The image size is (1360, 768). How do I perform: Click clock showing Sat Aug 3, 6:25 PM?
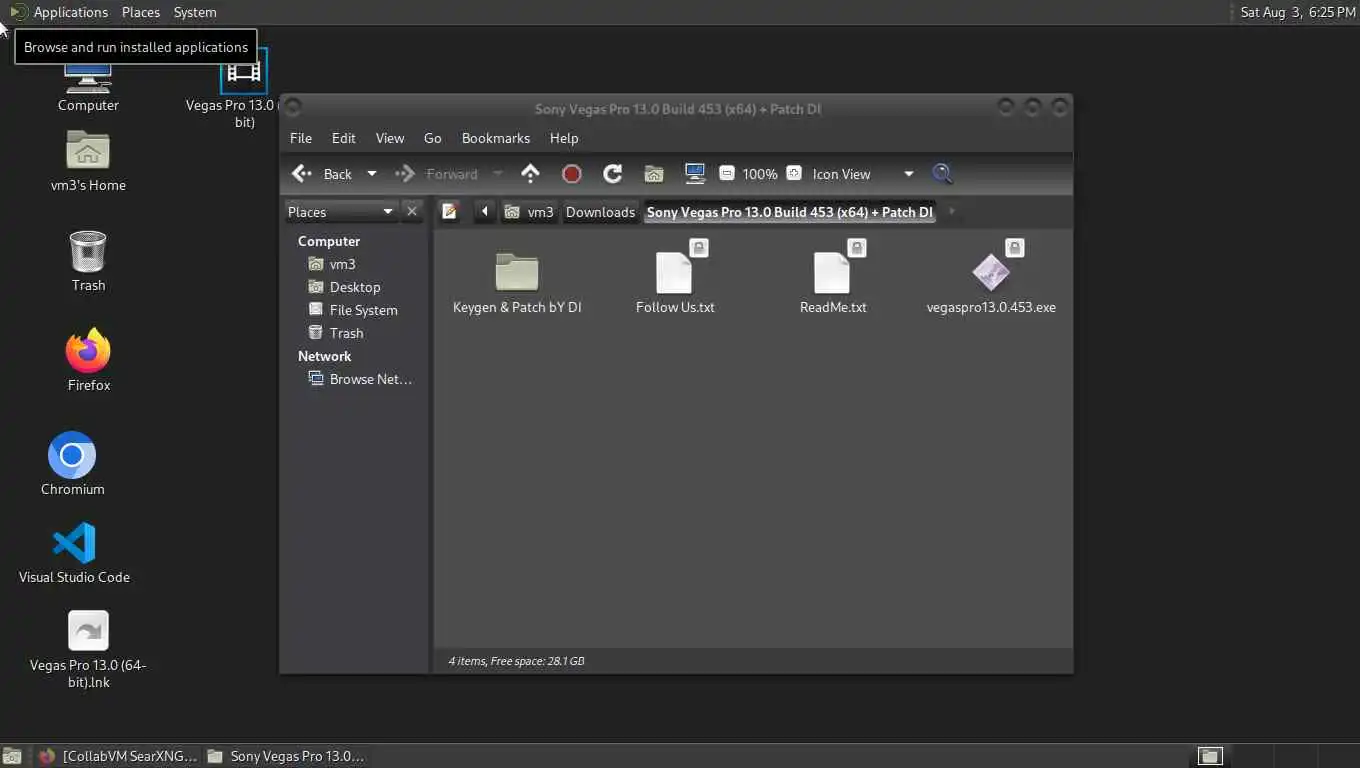(1297, 12)
